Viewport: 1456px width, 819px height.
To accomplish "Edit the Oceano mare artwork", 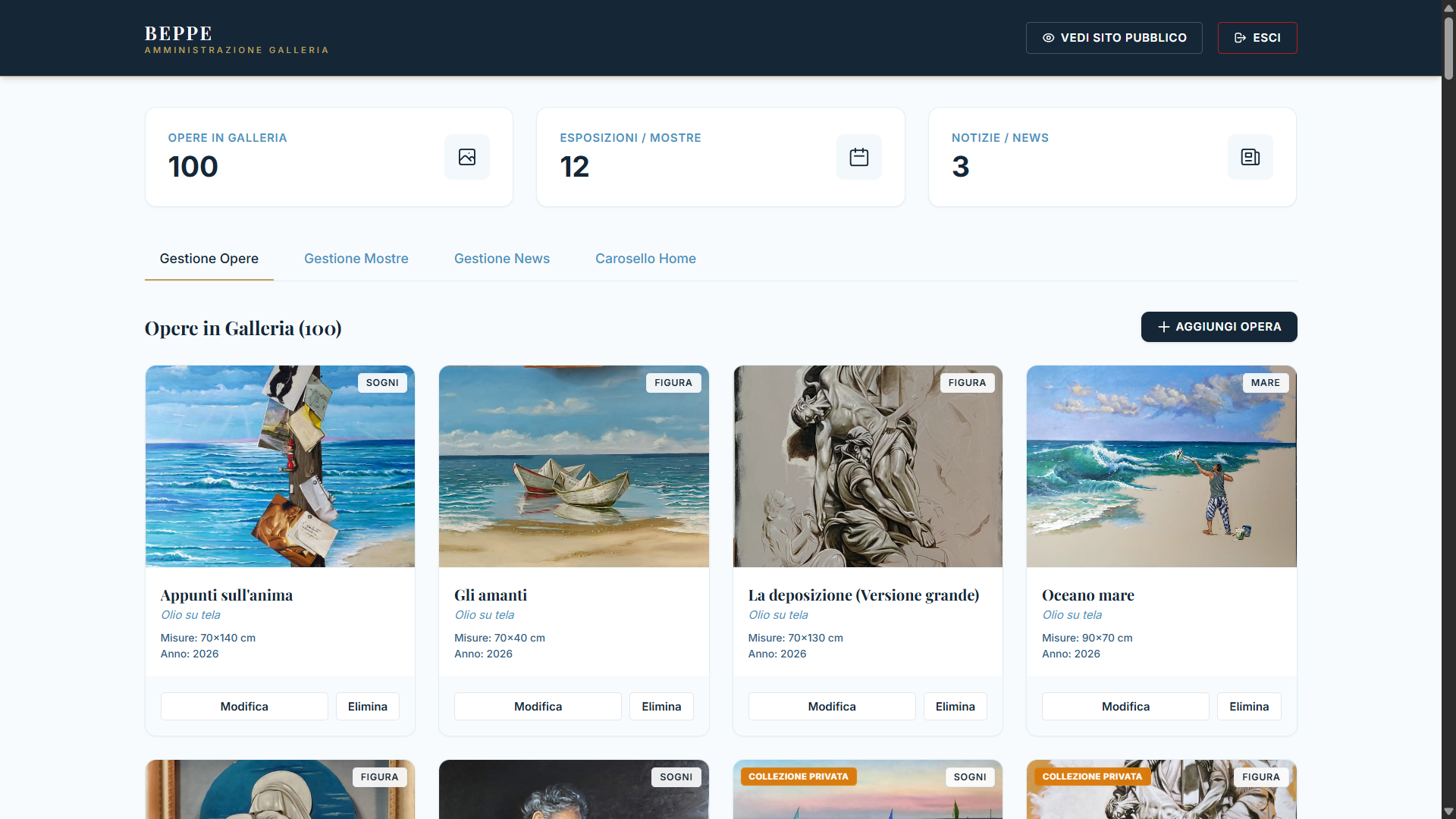I will (x=1125, y=706).
